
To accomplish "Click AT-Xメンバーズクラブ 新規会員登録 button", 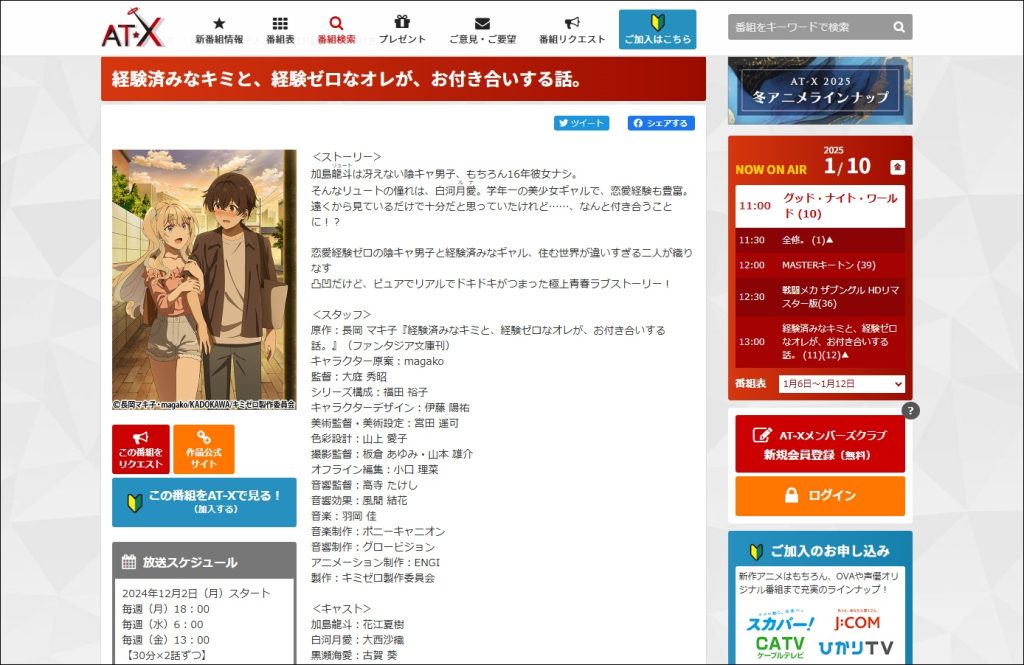I will [820, 444].
